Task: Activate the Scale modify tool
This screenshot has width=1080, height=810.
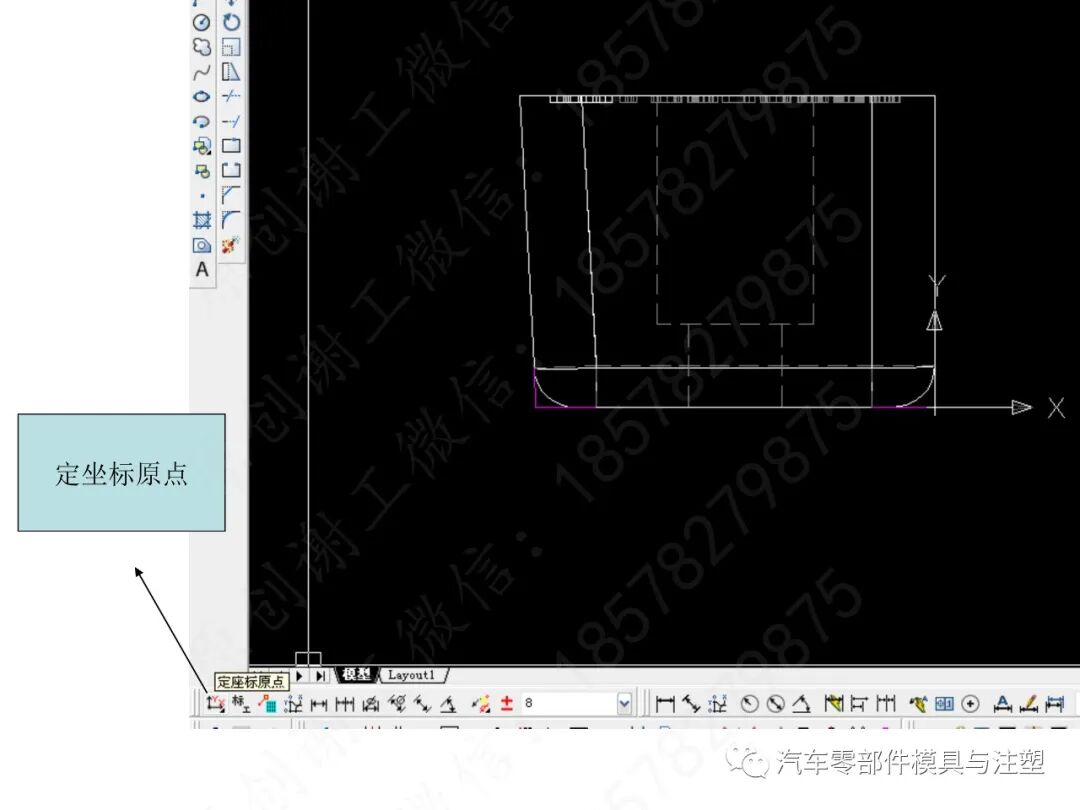Action: [x=231, y=47]
